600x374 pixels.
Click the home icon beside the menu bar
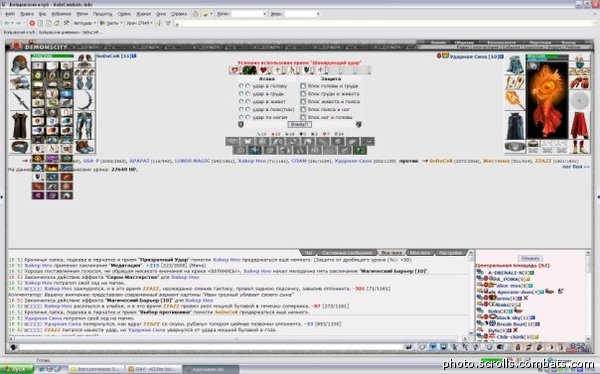click(196, 14)
